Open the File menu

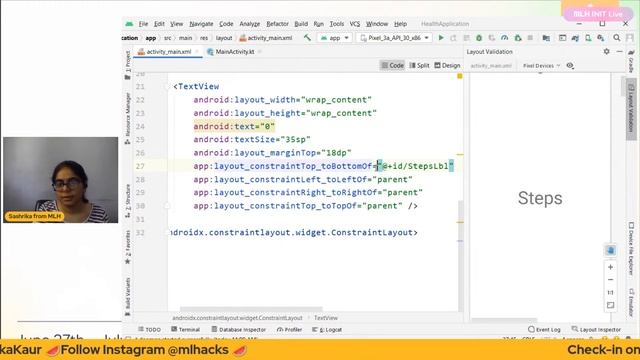tap(143, 24)
